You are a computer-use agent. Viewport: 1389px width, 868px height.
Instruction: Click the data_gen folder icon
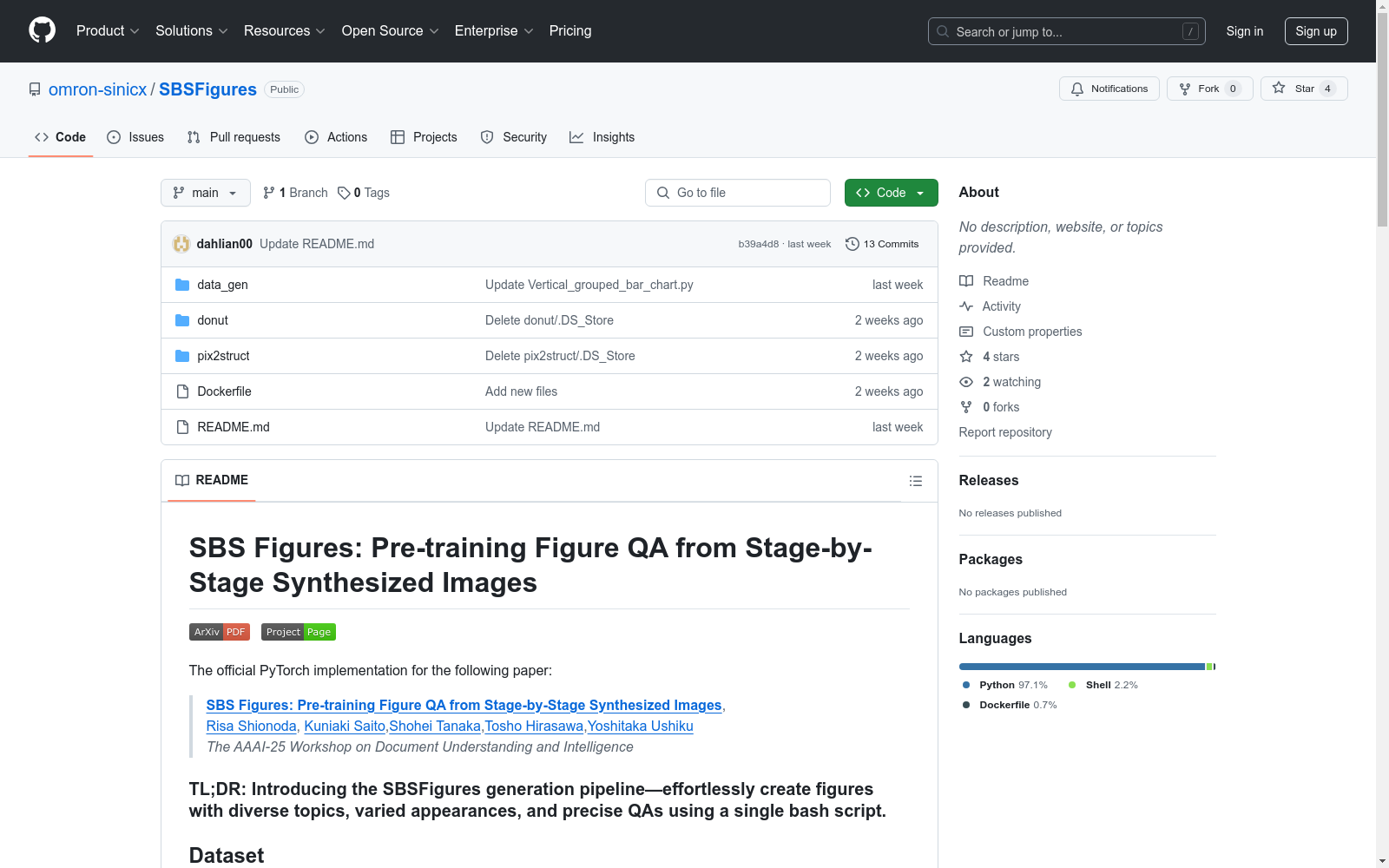182,285
